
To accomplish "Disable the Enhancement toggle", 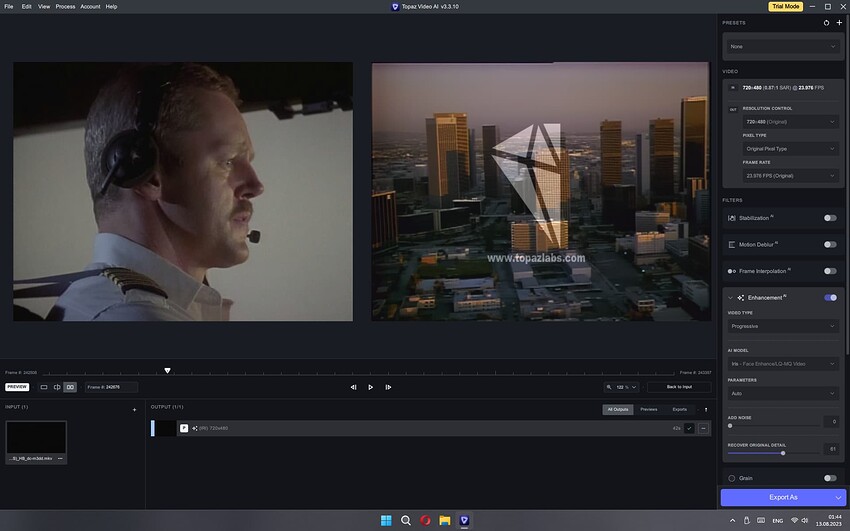I will tap(830, 297).
